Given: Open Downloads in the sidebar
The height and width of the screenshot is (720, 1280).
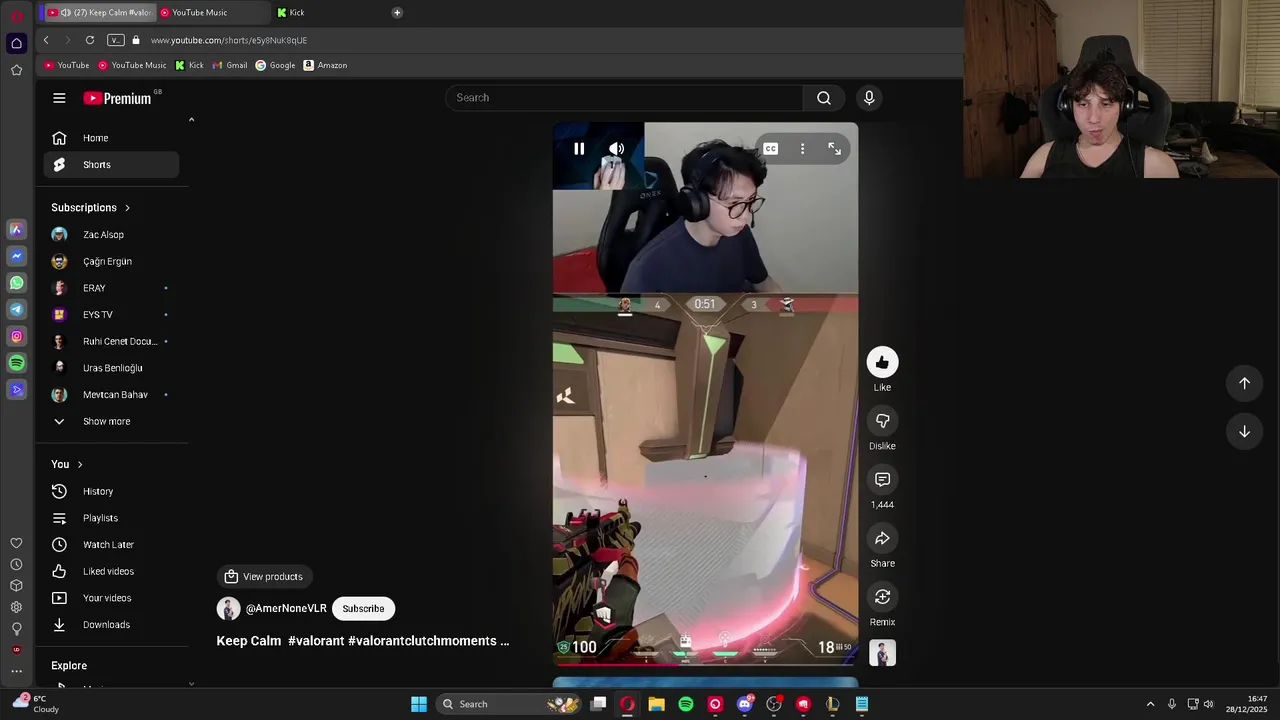Looking at the screenshot, I should 111,625.
